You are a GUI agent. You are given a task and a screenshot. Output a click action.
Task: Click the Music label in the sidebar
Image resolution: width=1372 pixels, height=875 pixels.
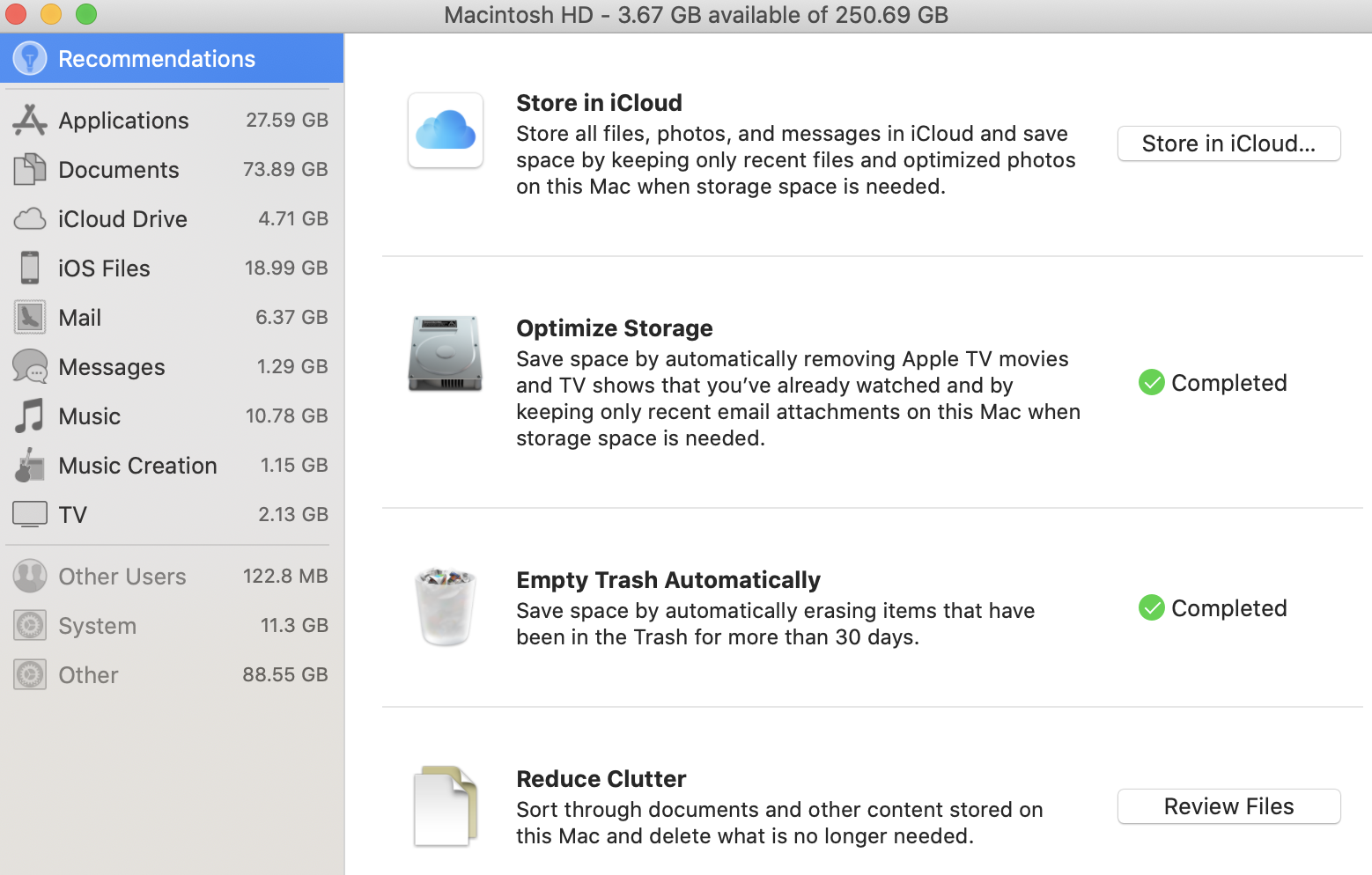tap(90, 416)
